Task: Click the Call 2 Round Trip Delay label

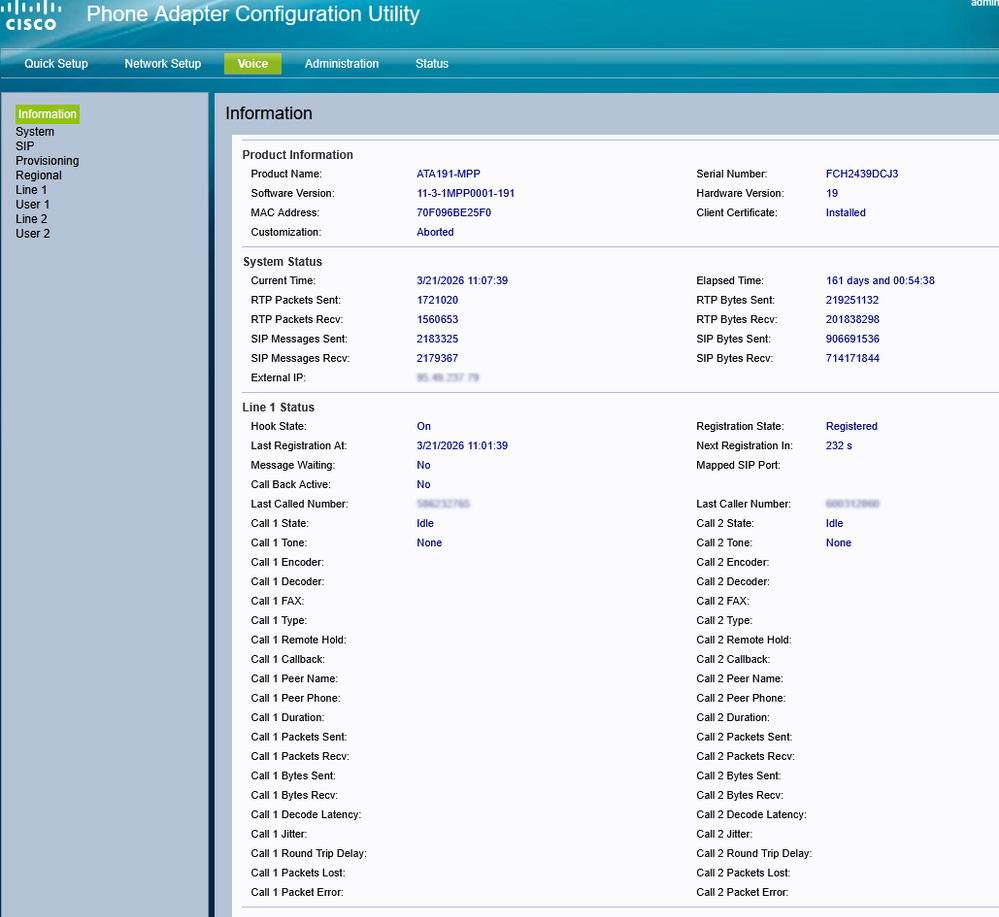Action: click(754, 853)
